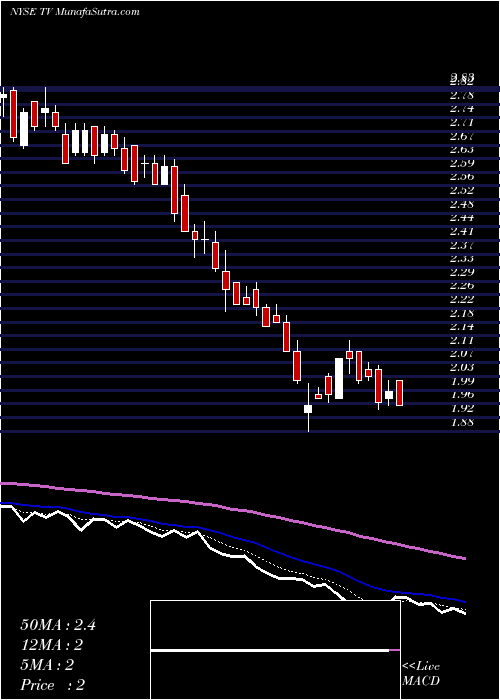Click the blue 12MA moving average line
Viewport: 500px width, 700px height.
point(232,535)
